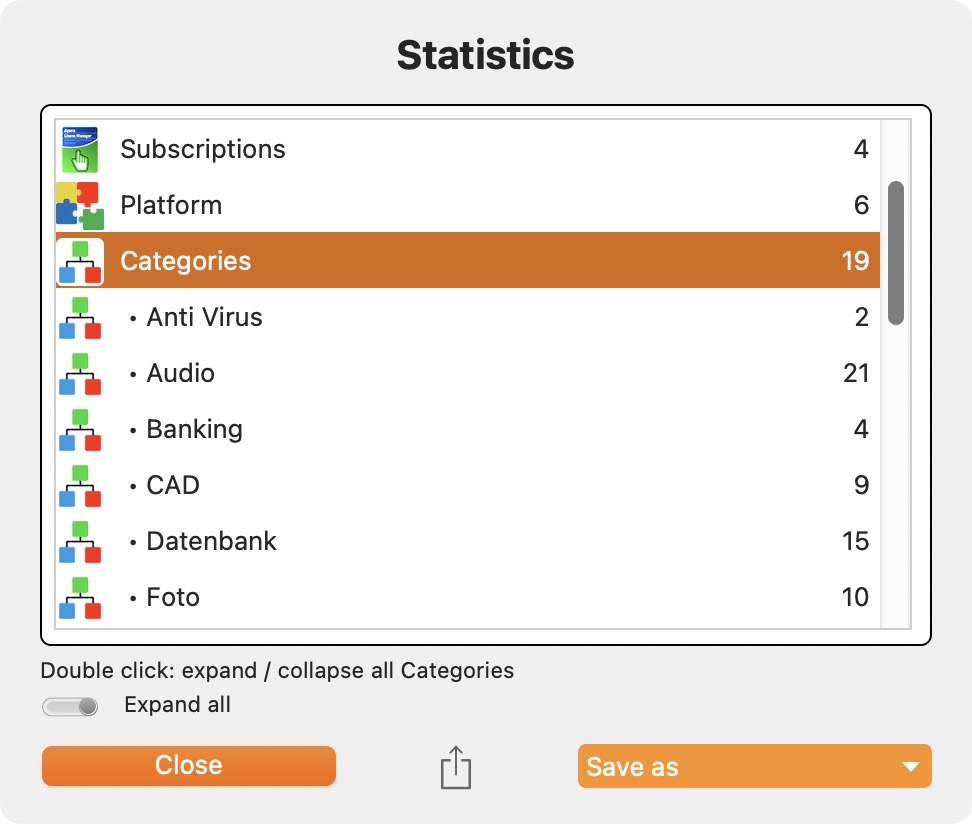Click the Categories hierarchy icon
This screenshot has height=824, width=972.
(80, 262)
